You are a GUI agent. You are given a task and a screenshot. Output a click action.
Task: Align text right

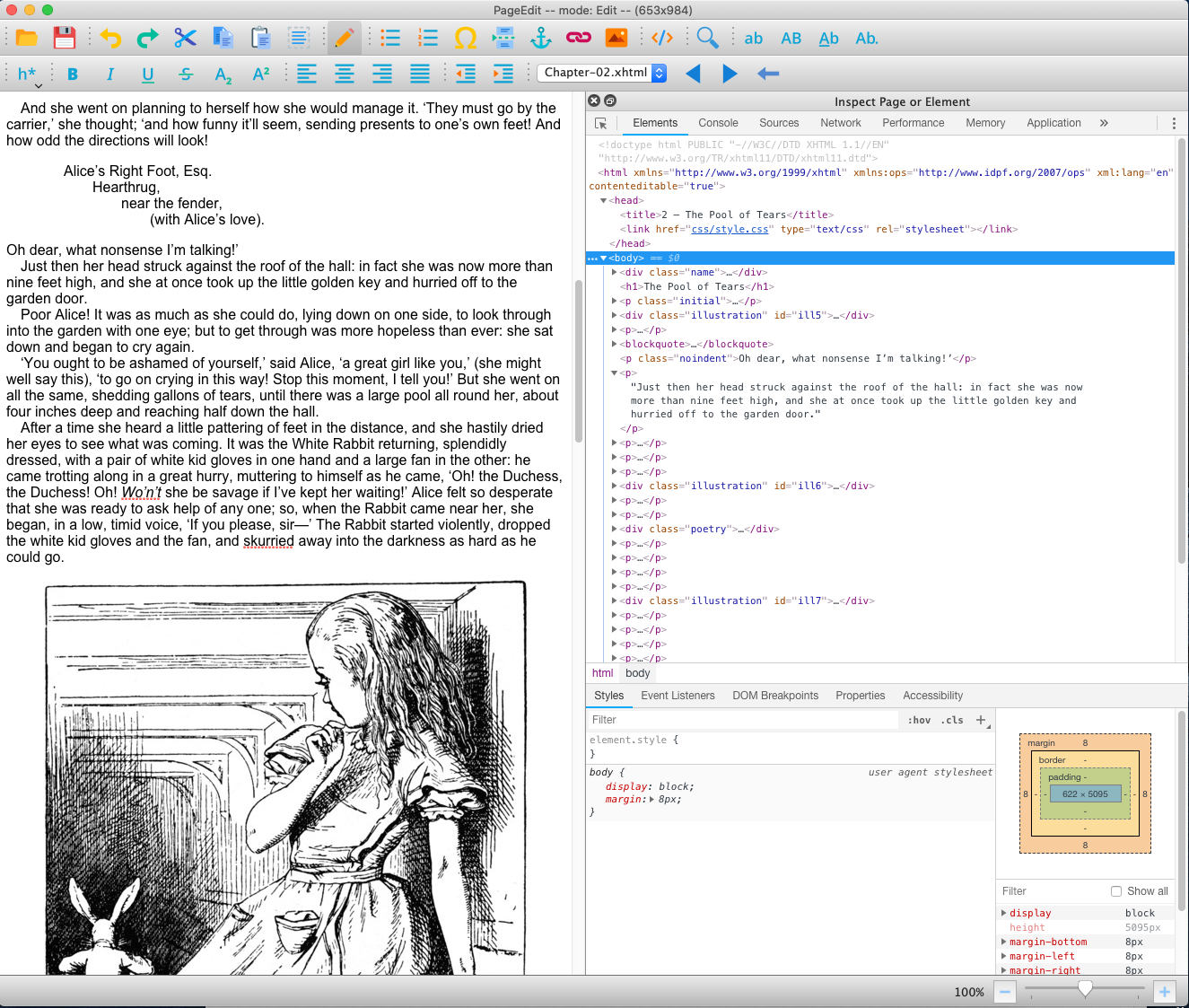(x=382, y=75)
